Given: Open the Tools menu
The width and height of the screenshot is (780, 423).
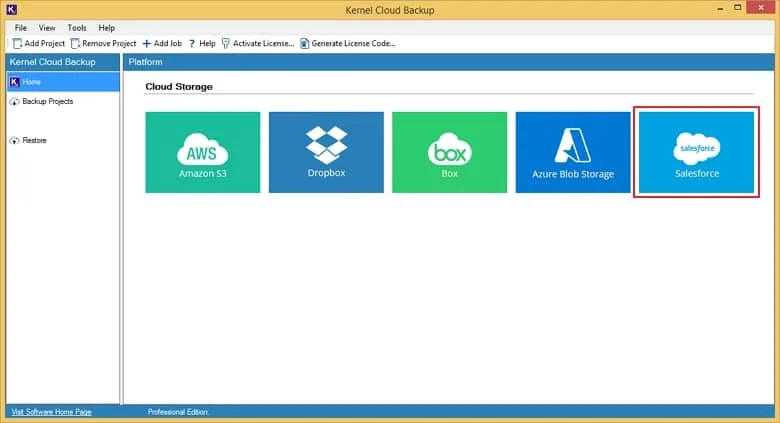Looking at the screenshot, I should (x=77, y=28).
